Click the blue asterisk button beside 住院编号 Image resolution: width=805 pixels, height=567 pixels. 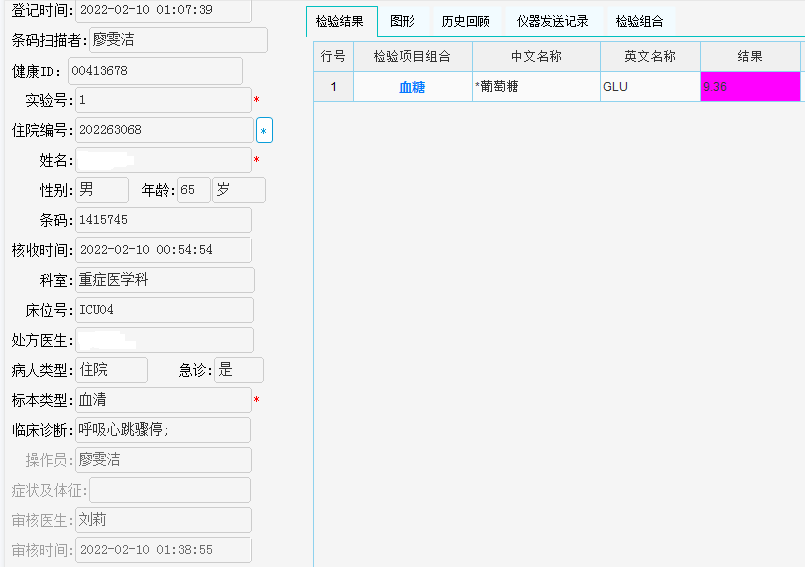click(264, 130)
